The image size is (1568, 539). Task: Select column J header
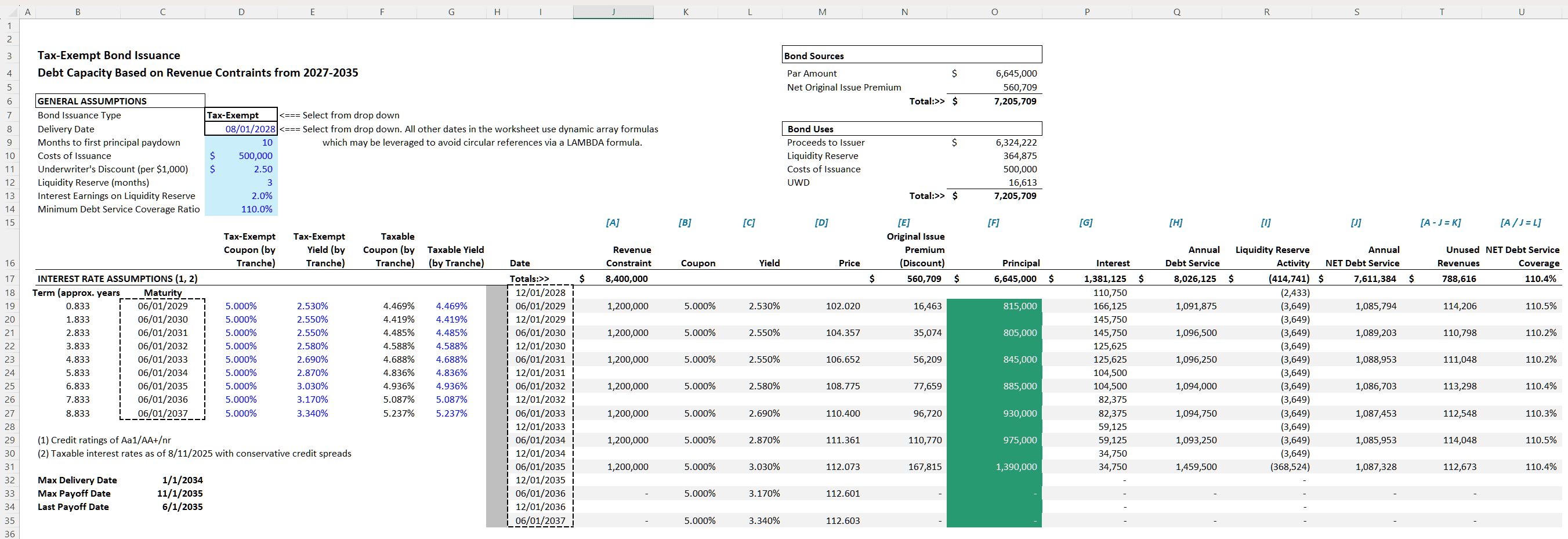[613, 12]
